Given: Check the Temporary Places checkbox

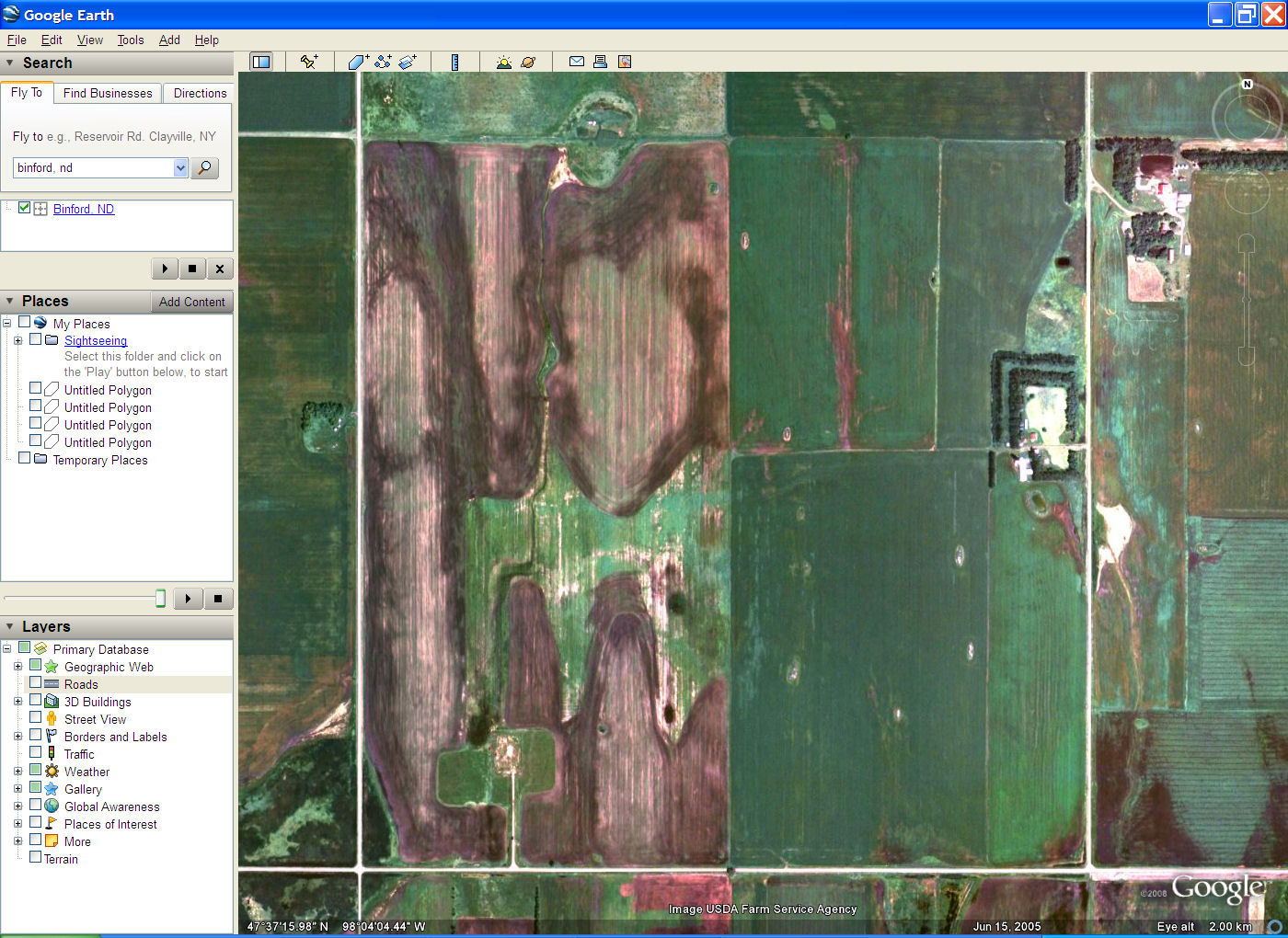Looking at the screenshot, I should pyautogui.click(x=25, y=458).
